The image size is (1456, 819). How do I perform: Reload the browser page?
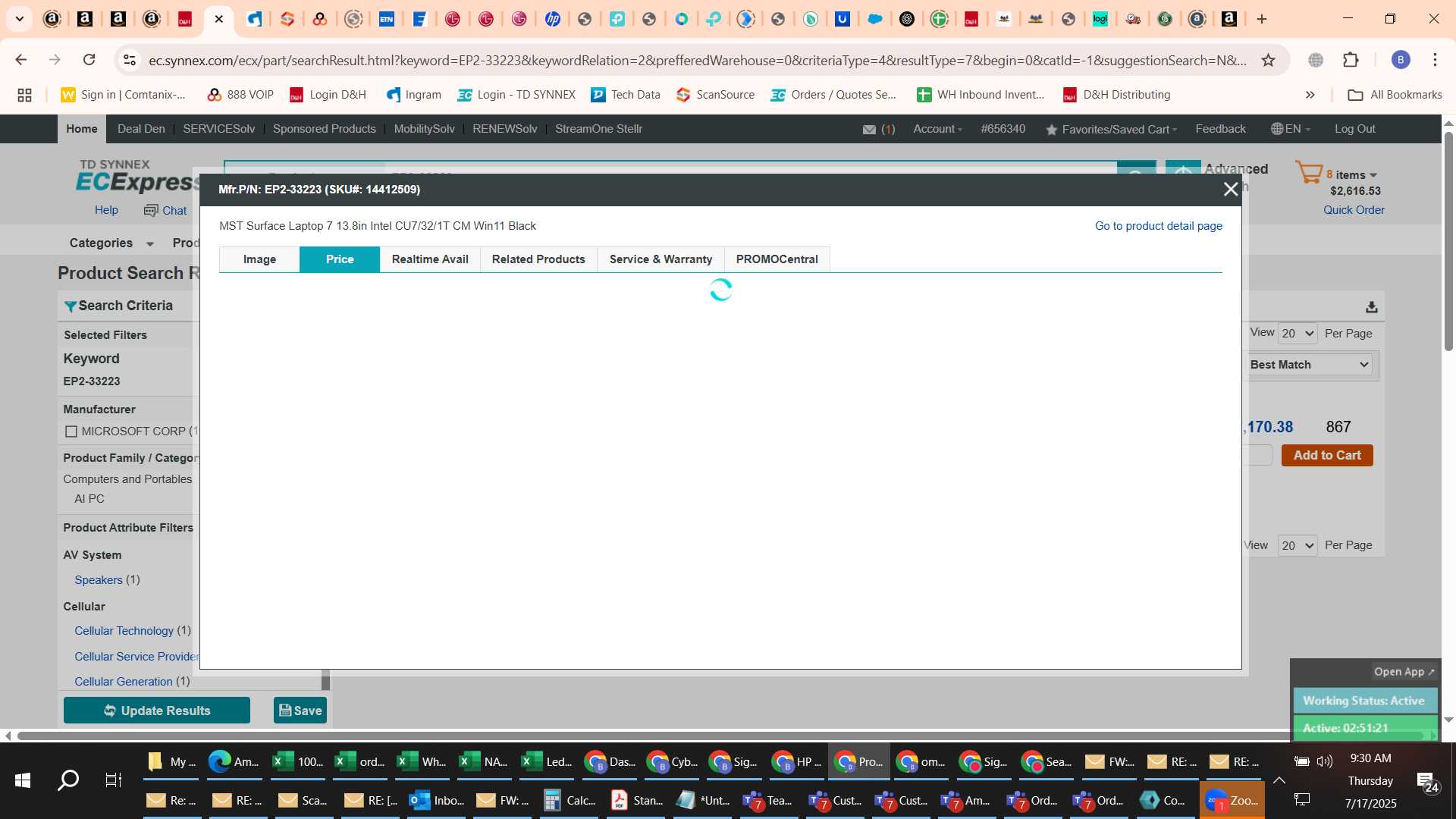tap(89, 60)
